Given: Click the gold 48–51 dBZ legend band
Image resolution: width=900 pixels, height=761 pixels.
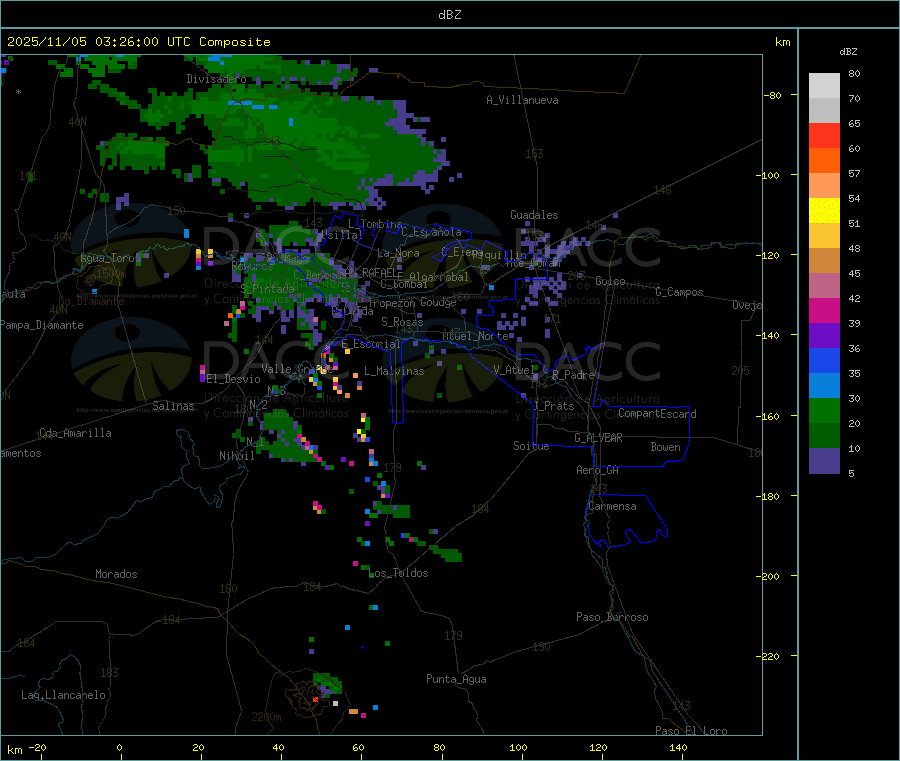Looking at the screenshot, I should [x=824, y=236].
